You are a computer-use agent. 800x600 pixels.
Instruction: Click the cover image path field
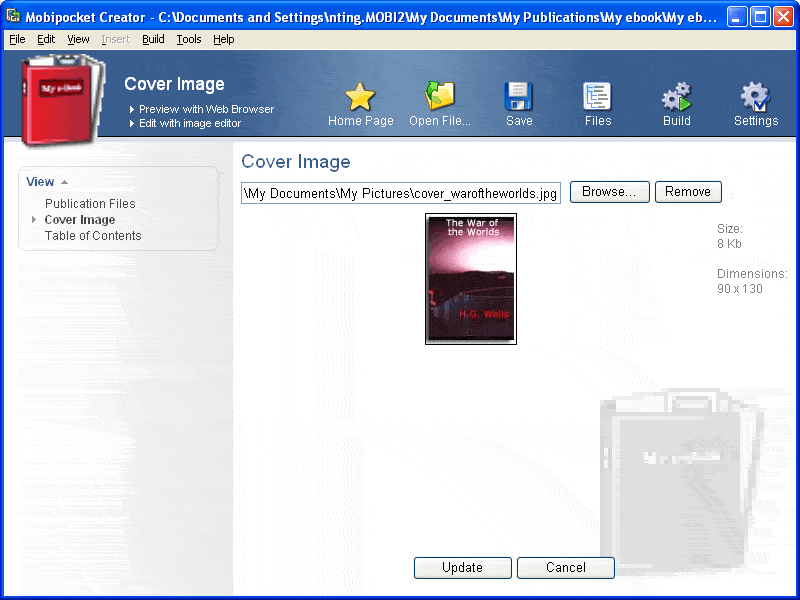tap(401, 193)
